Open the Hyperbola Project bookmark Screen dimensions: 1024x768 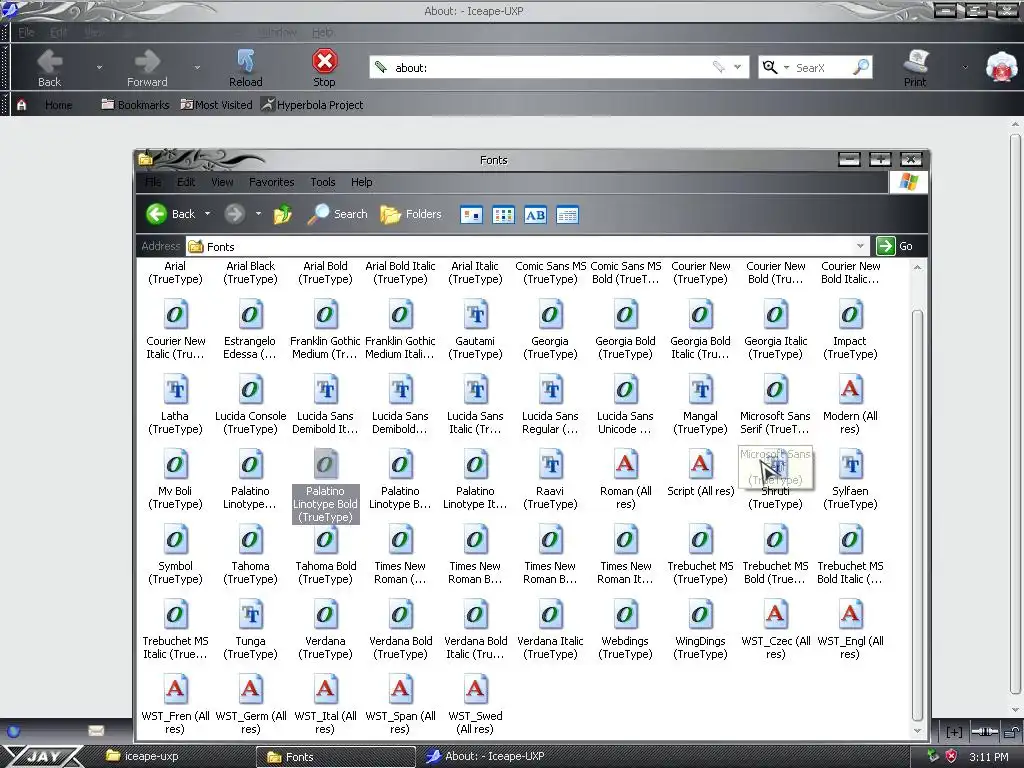(x=312, y=104)
